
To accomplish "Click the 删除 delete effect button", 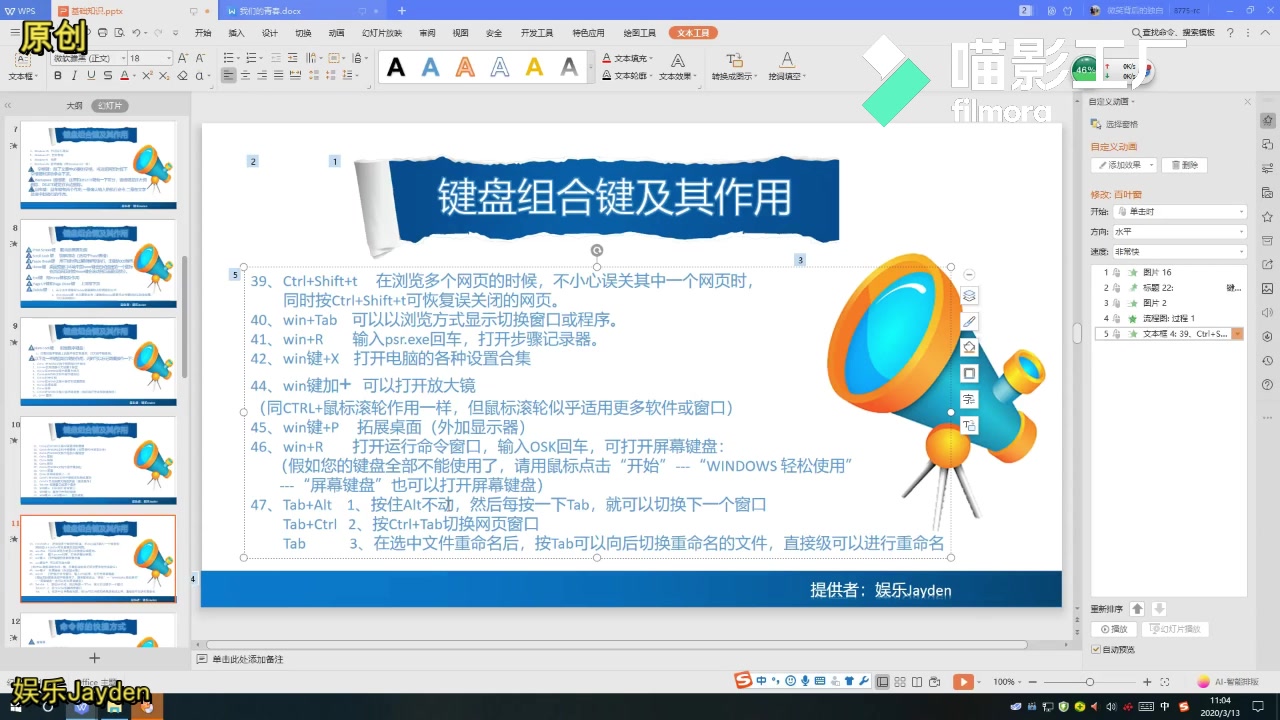I will pos(1186,164).
